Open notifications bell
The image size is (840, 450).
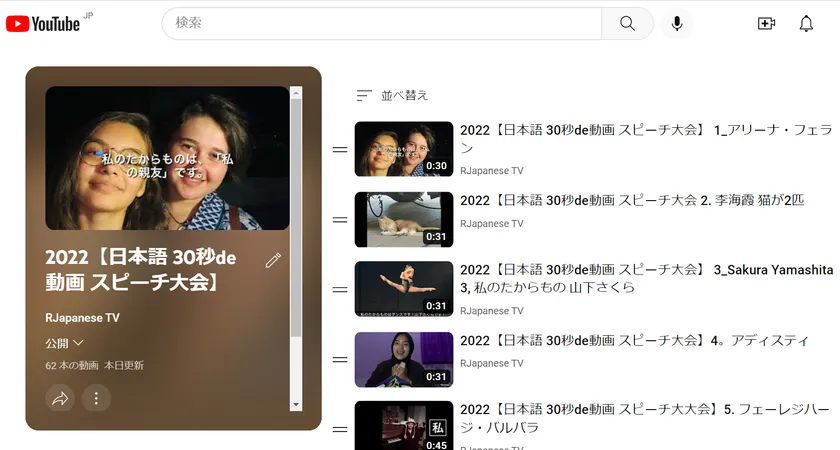click(806, 23)
